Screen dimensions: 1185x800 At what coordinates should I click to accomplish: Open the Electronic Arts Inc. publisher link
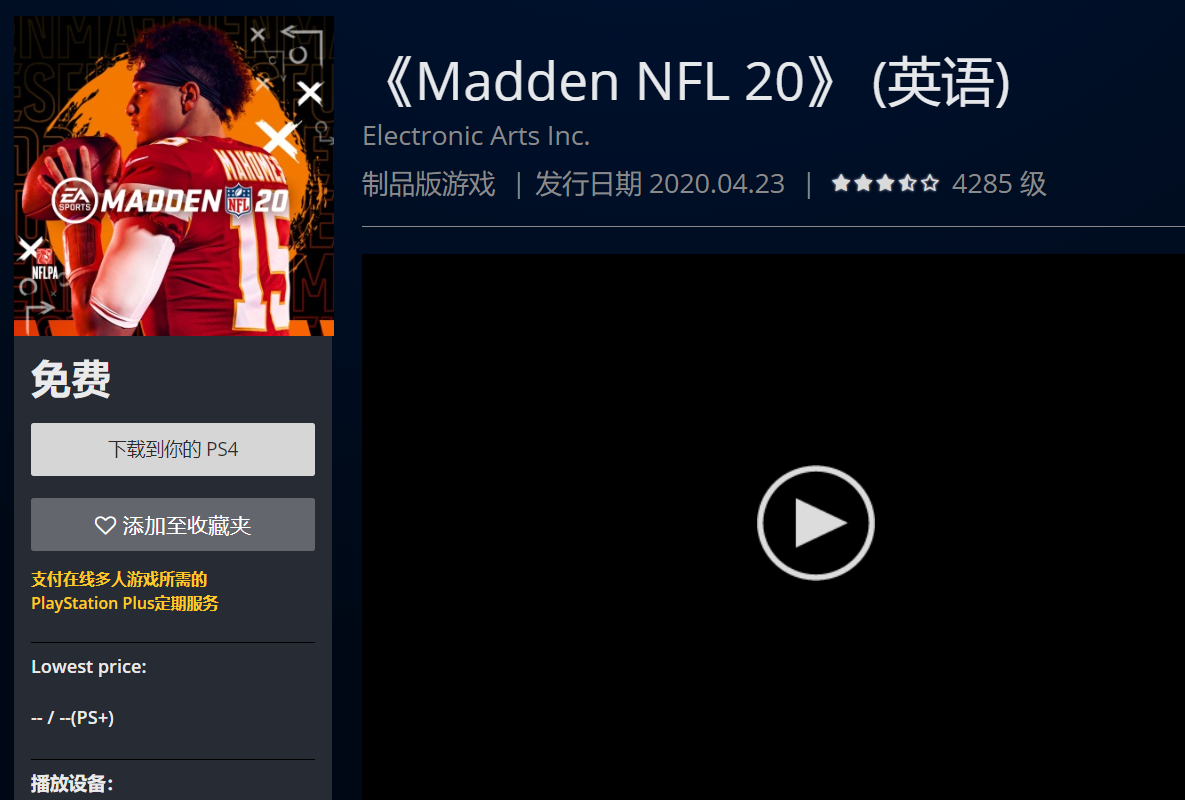(476, 136)
